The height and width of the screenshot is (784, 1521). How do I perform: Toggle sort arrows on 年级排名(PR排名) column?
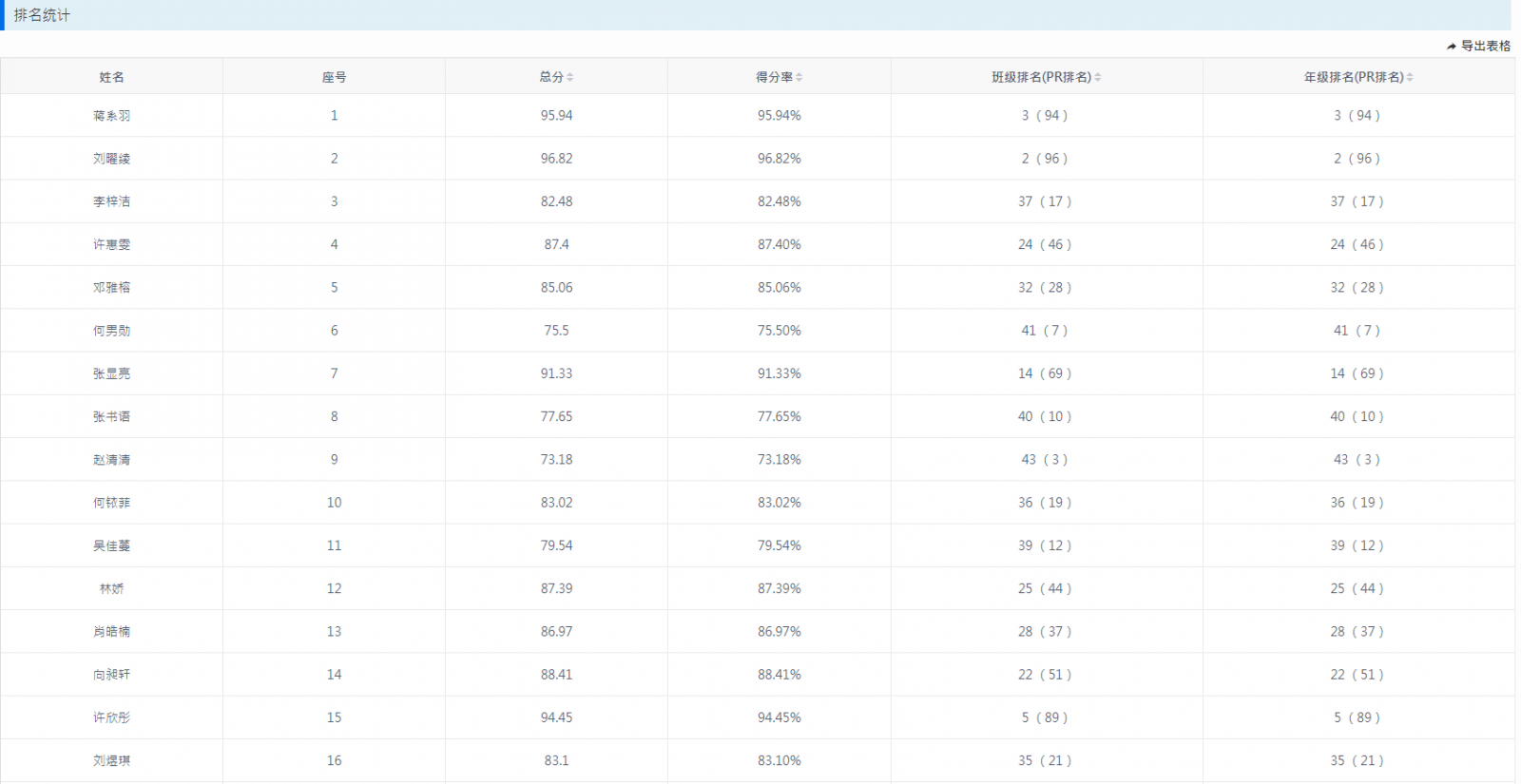[1410, 78]
